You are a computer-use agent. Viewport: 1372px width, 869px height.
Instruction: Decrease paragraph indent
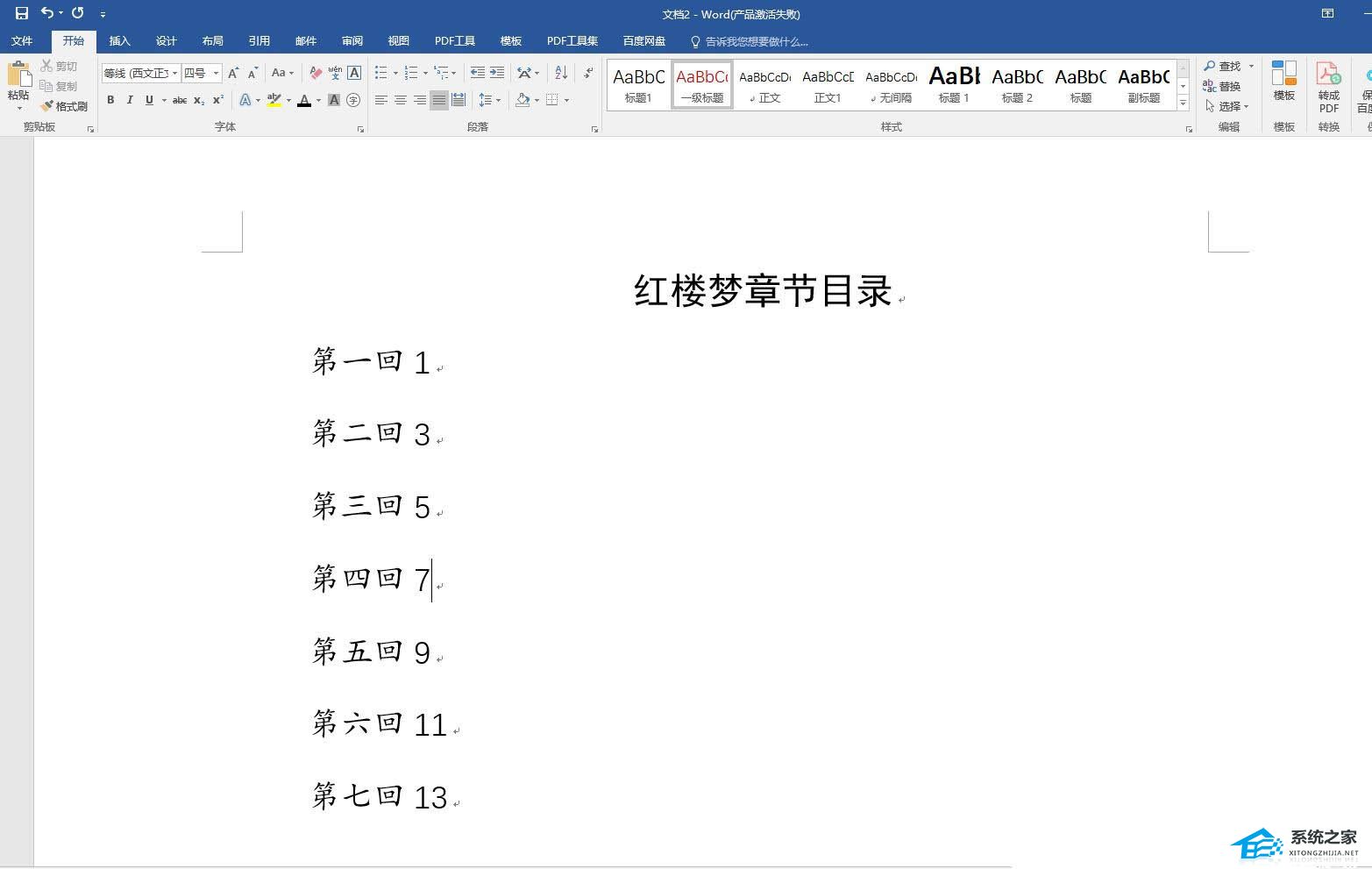[478, 73]
